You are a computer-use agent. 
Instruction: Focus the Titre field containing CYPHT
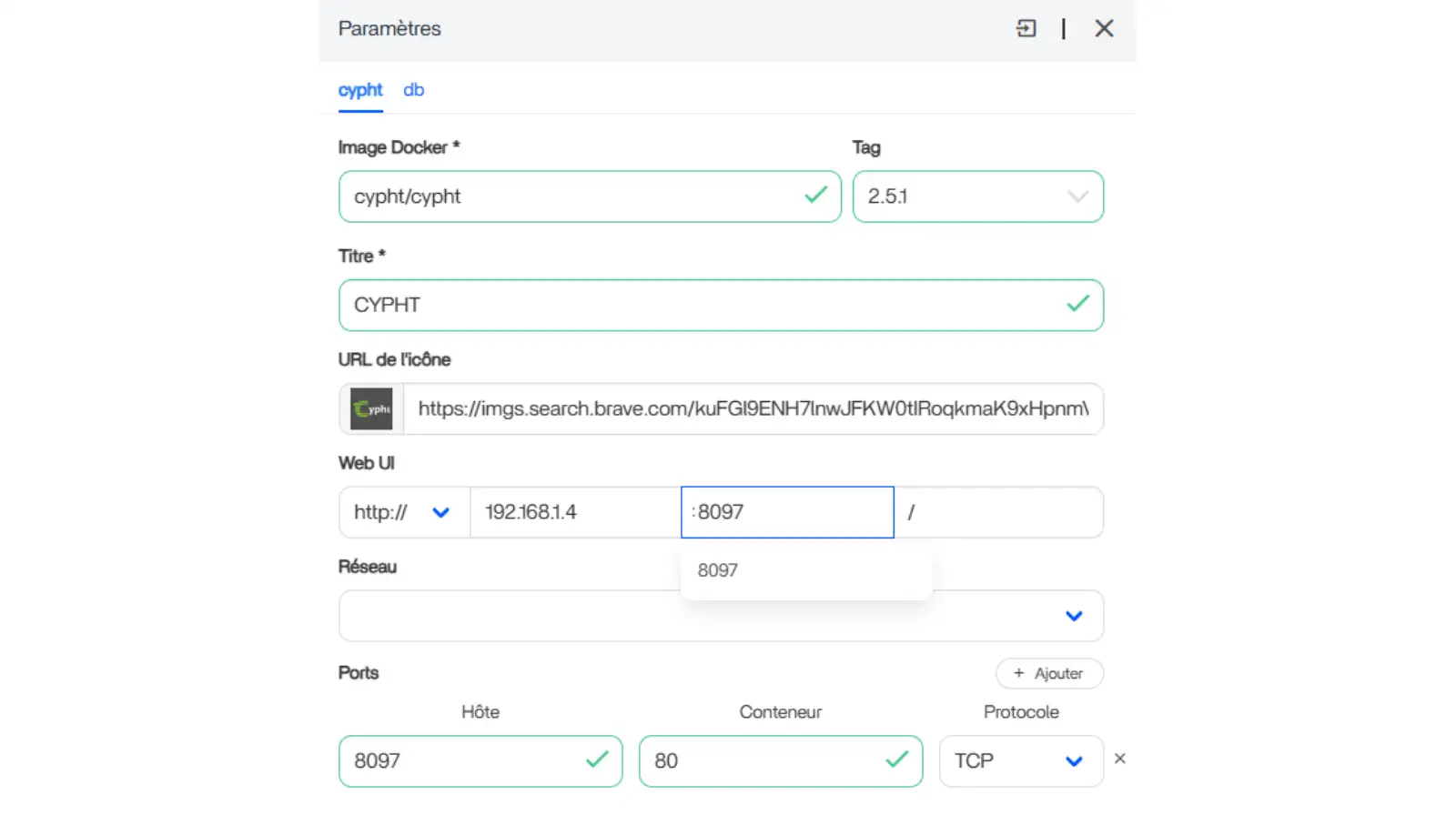pyautogui.click(x=701, y=305)
